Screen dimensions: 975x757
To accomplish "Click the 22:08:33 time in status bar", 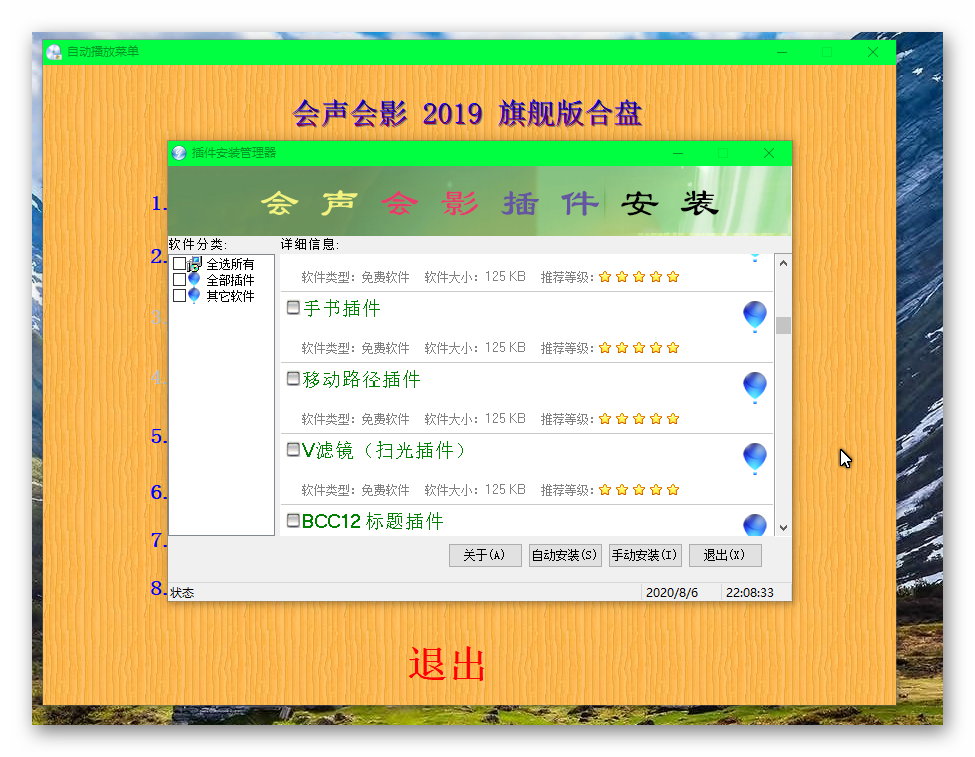I will tap(750, 593).
